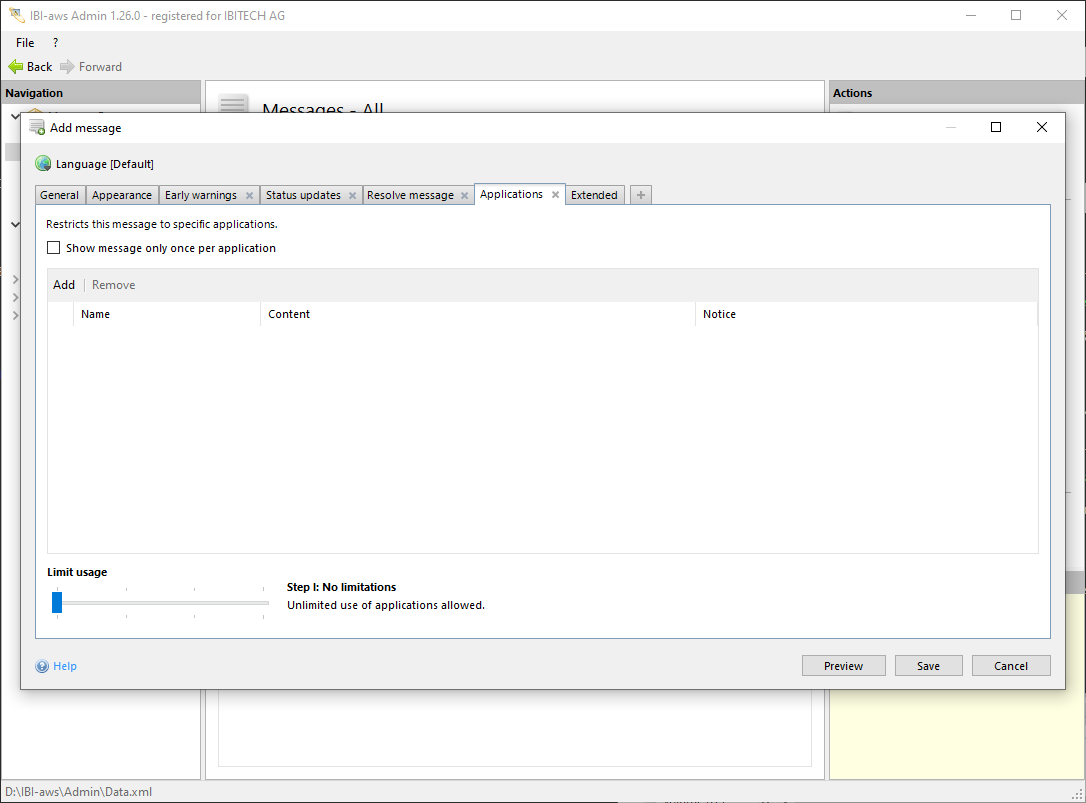Remove the Resolve message tab via its x

465,196
